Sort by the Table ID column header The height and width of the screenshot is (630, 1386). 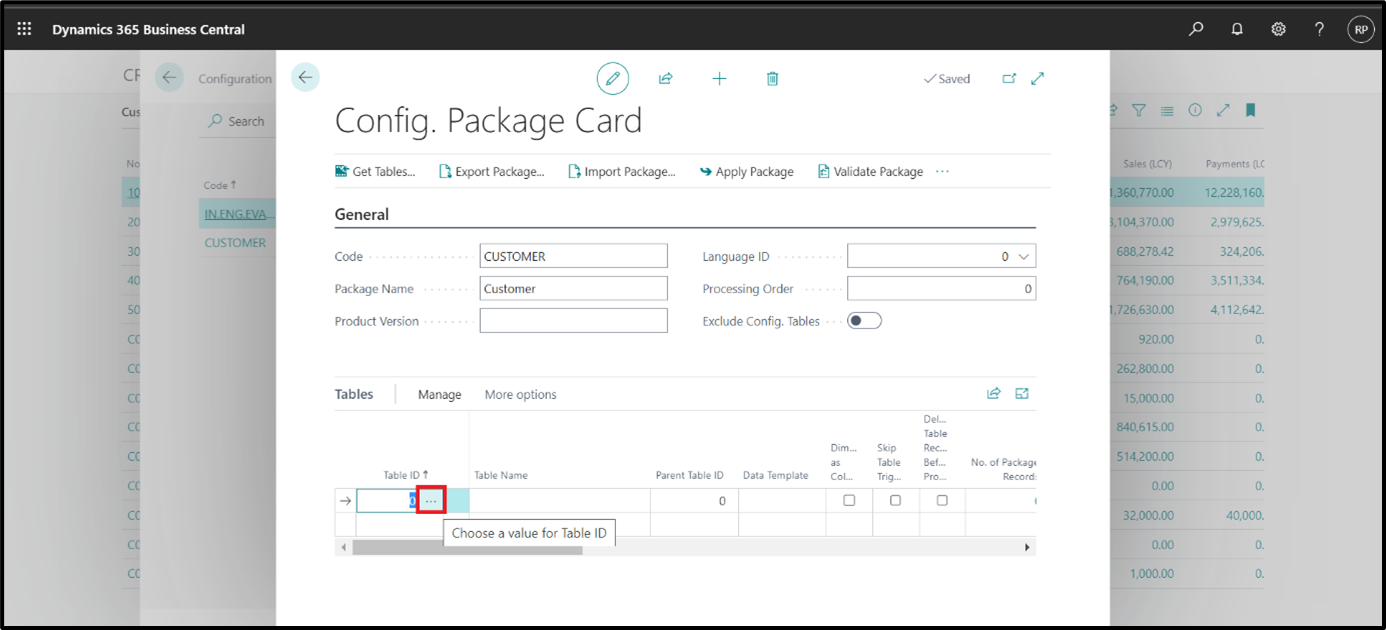pos(406,475)
